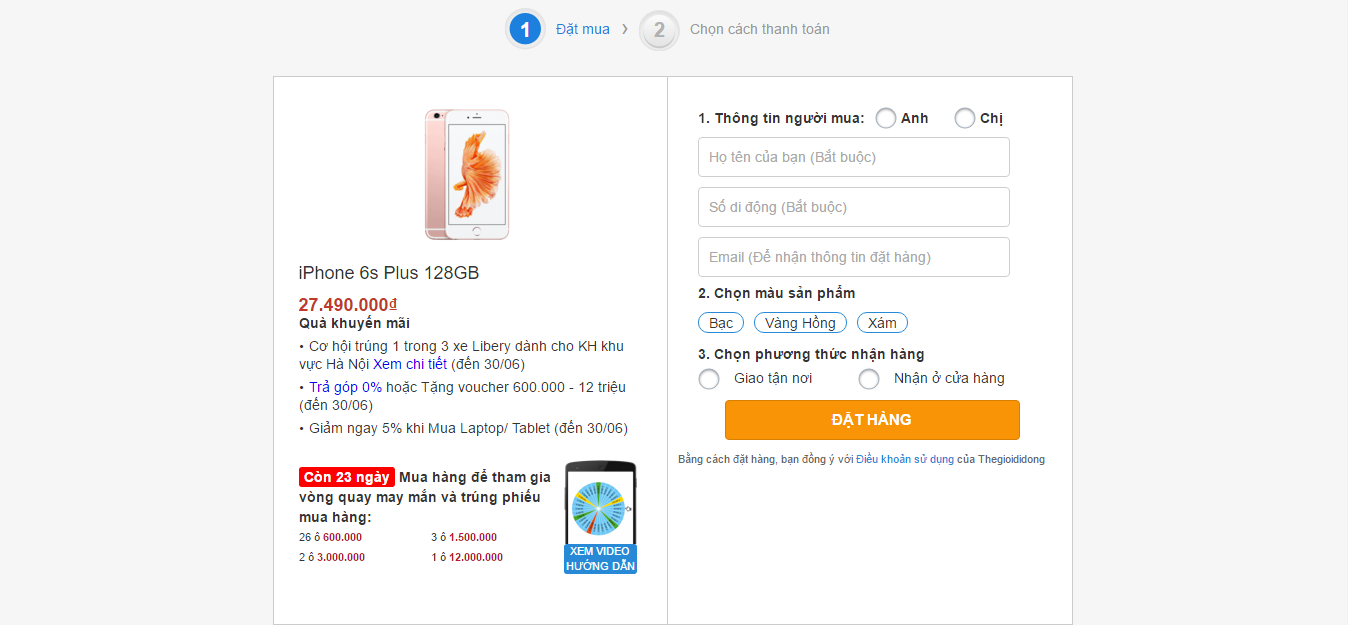This screenshot has width=1348, height=625.
Task: Pick the "Vàng Hồng" color option
Action: coord(800,323)
